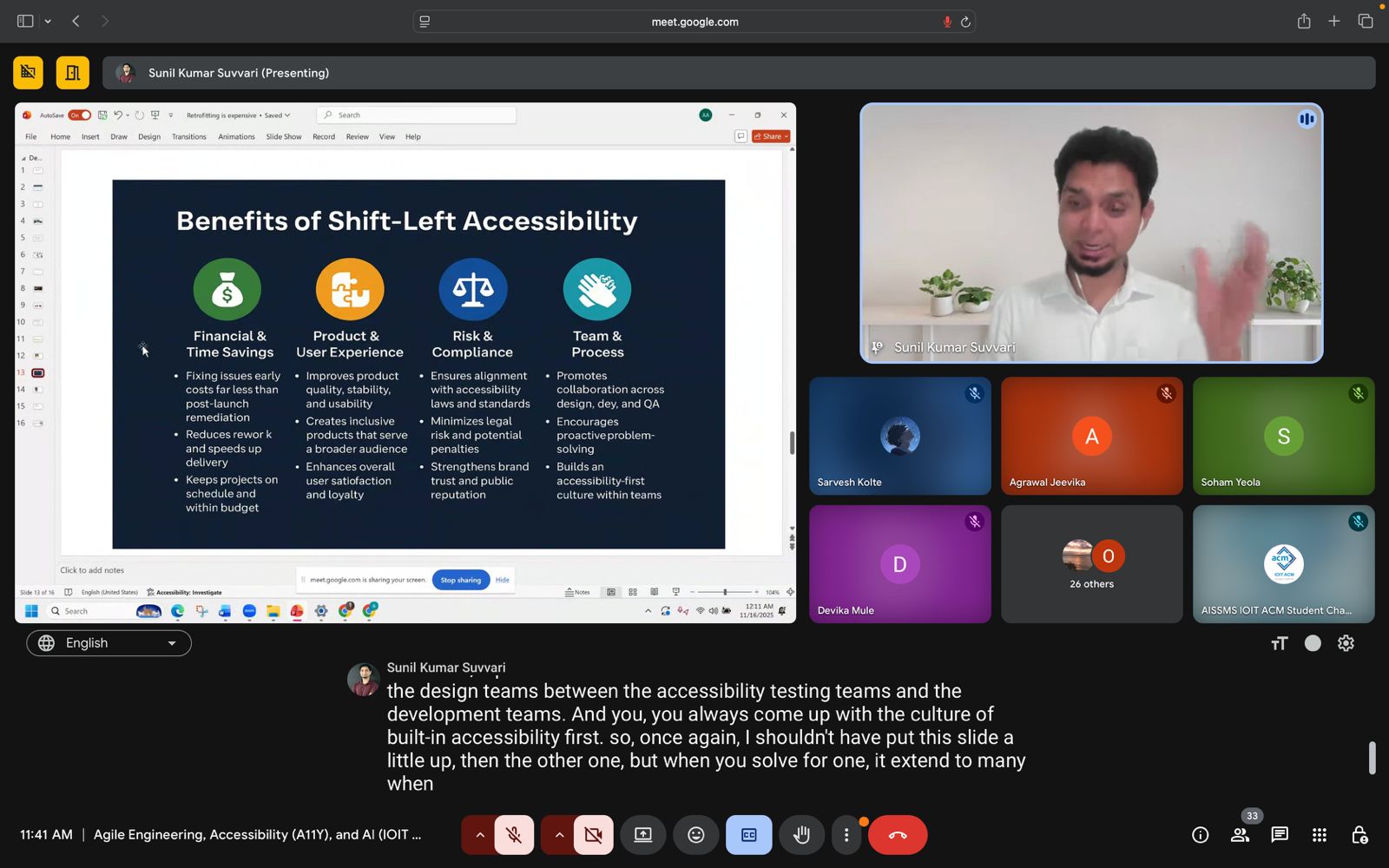This screenshot has width=1389, height=868.
Task: Click the caption font size icon
Action: pos(1279,643)
